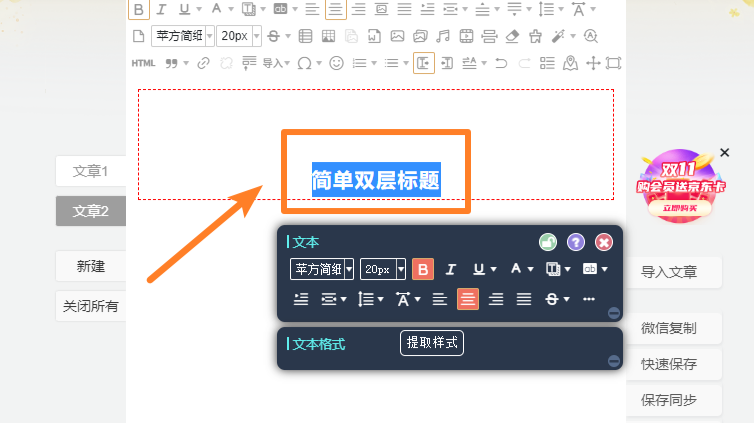Click the highlighted 简单双层标题 title text

(375, 180)
